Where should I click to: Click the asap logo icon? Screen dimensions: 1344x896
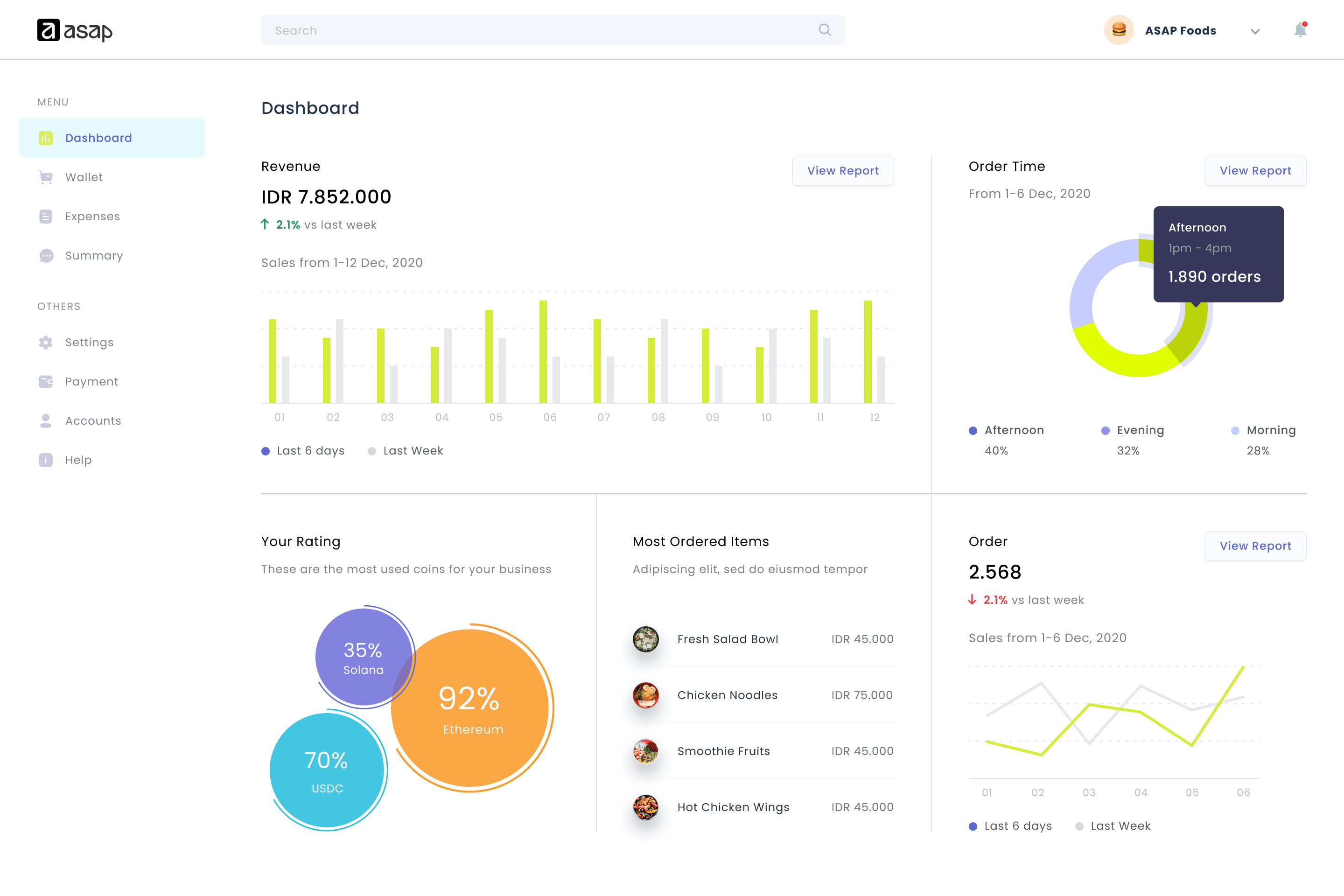(x=49, y=30)
